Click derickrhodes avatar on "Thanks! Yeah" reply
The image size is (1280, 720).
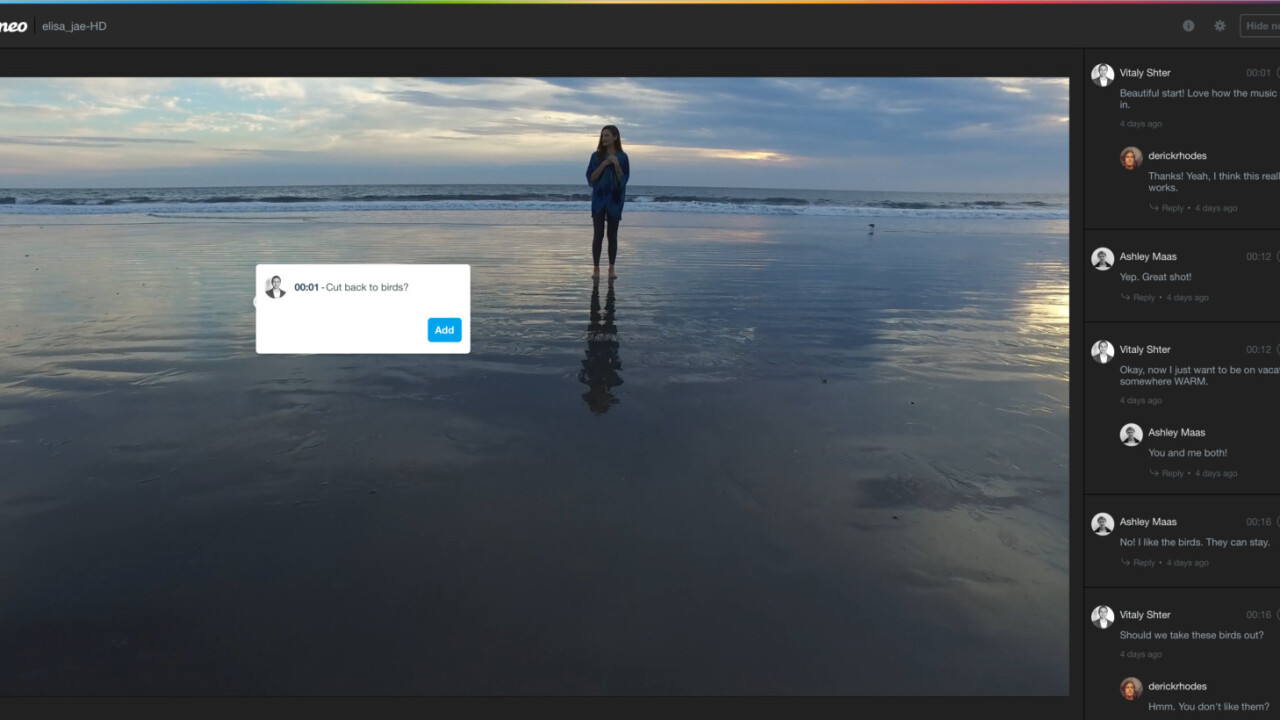point(1131,157)
